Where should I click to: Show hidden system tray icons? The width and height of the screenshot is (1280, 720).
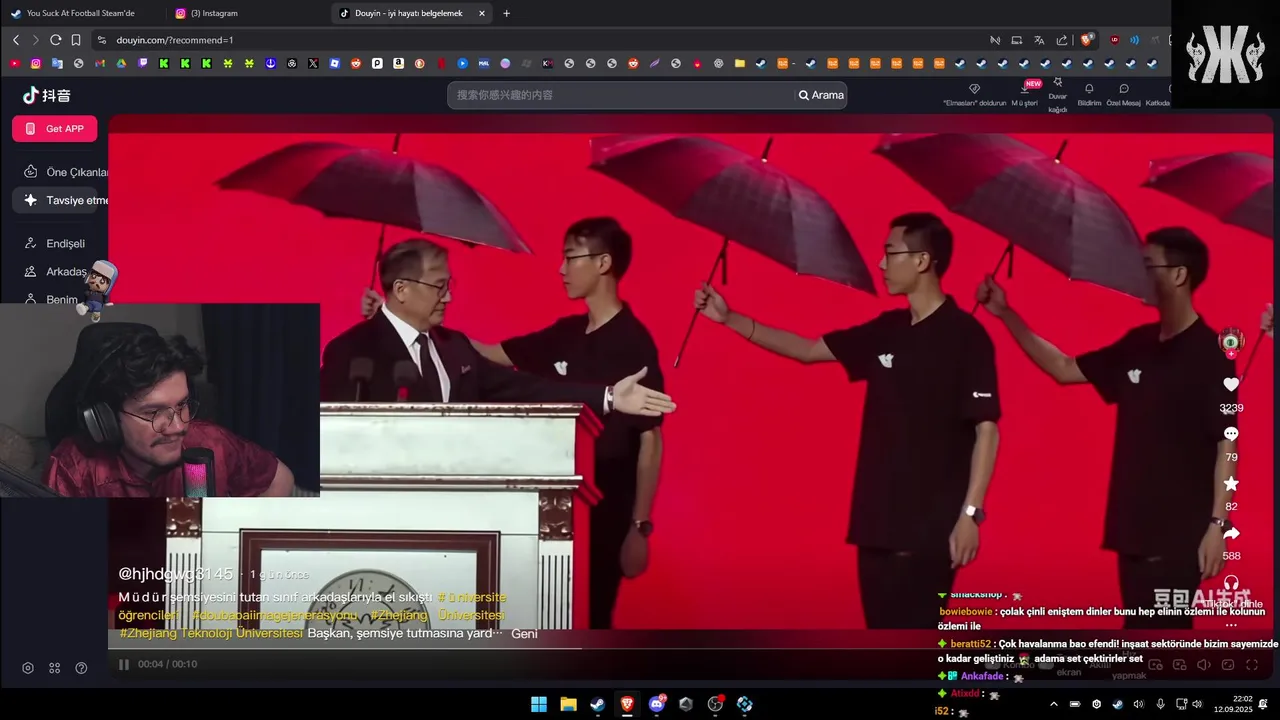pos(1053,704)
